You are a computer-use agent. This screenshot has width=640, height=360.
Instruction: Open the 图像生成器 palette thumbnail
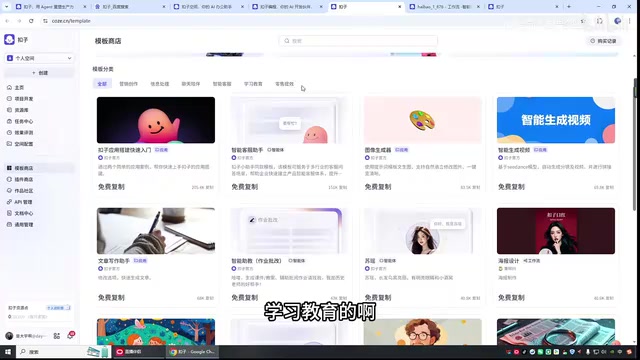tap(422, 120)
